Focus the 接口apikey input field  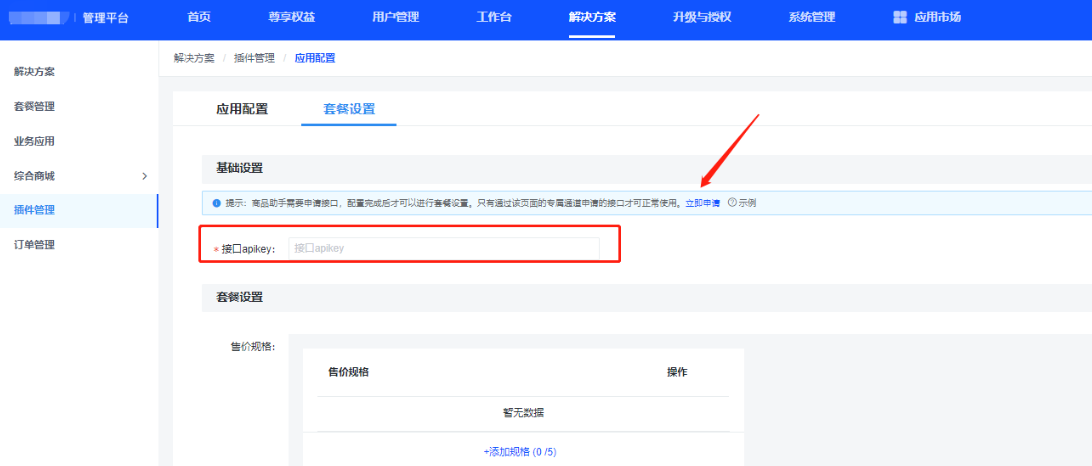tap(443, 248)
